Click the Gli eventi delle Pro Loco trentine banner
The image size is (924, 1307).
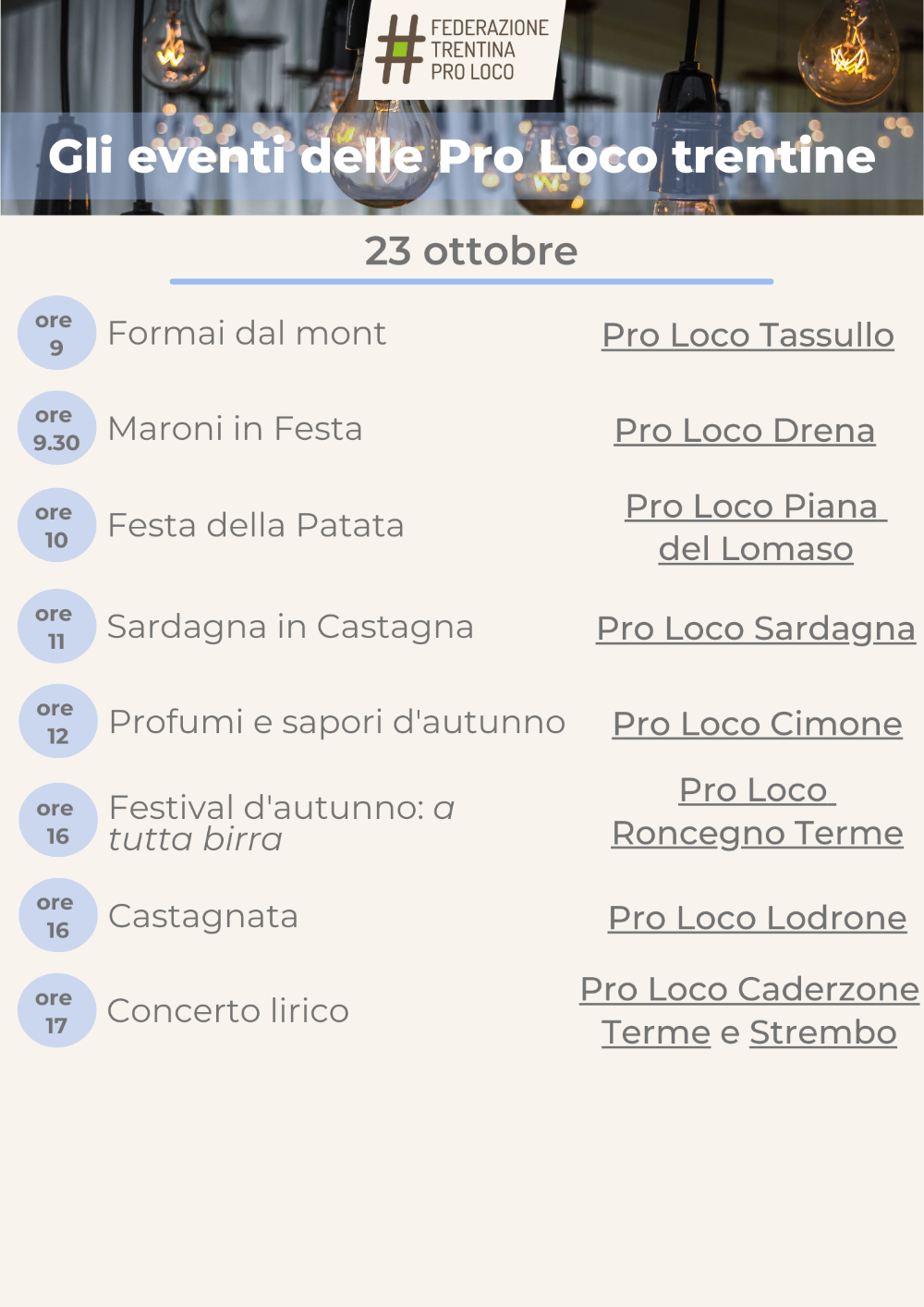pyautogui.click(x=462, y=156)
